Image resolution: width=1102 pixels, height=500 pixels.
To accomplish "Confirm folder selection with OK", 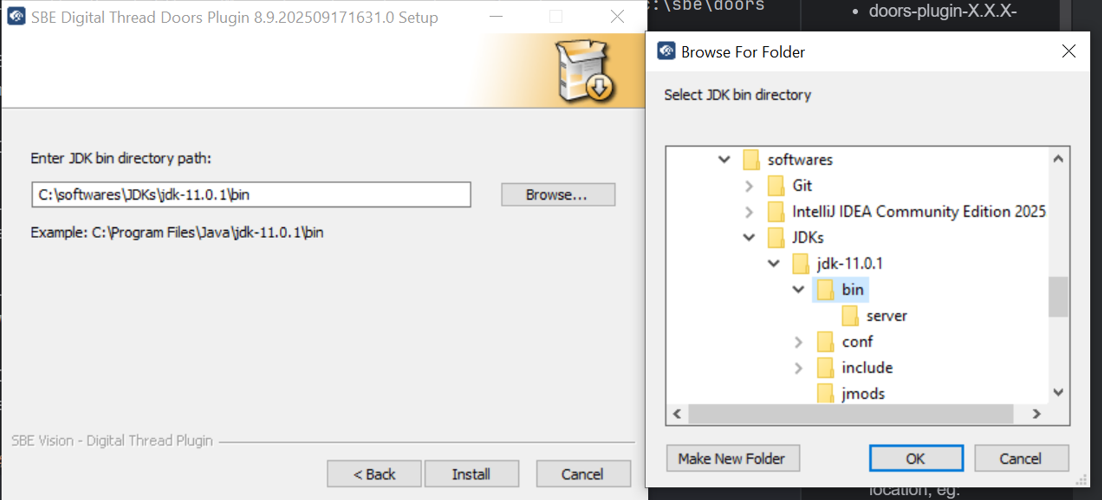I will pos(916,458).
